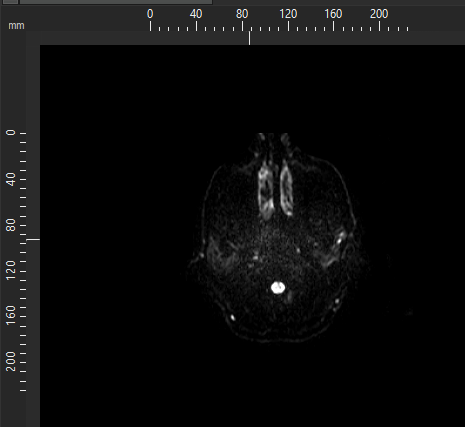Click the 200 mark on vertical ruler

[11, 362]
